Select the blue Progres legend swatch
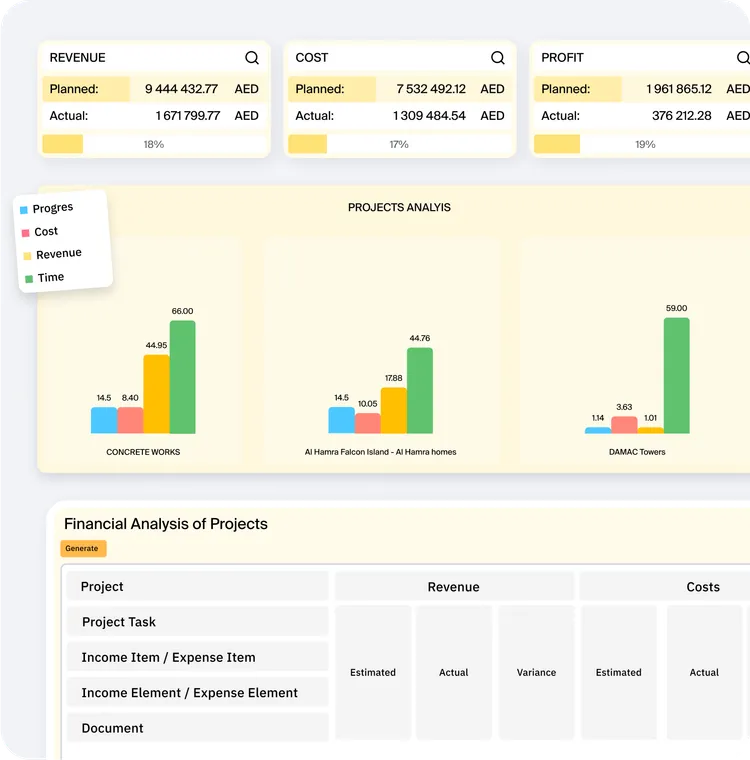 pyautogui.click(x=24, y=210)
